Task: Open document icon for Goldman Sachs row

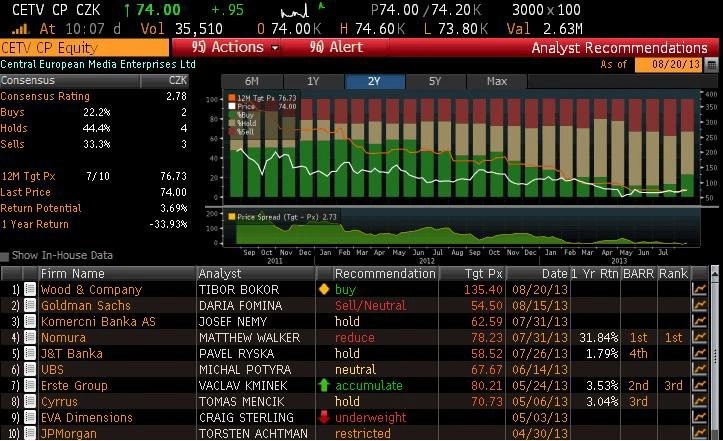Action: 30,305
